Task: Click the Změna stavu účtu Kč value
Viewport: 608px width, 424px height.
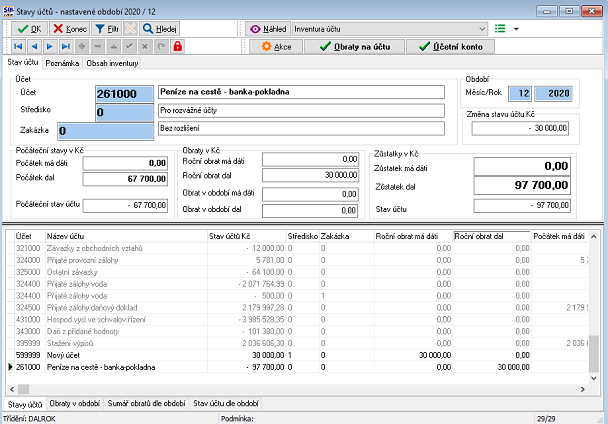Action: tap(520, 128)
